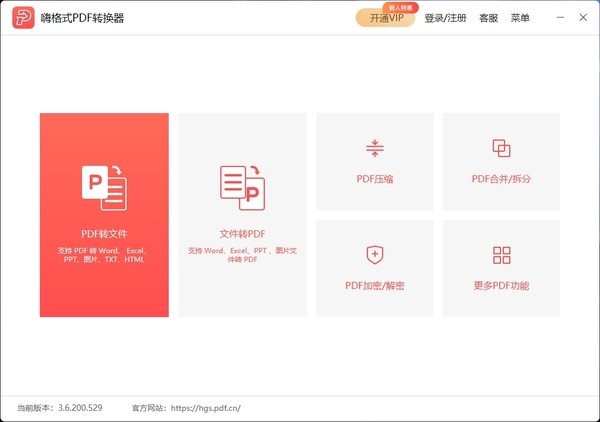Viewport: 600px width, 422px height.
Task: Click the 嗨格式 app logo
Action: (x=21, y=18)
